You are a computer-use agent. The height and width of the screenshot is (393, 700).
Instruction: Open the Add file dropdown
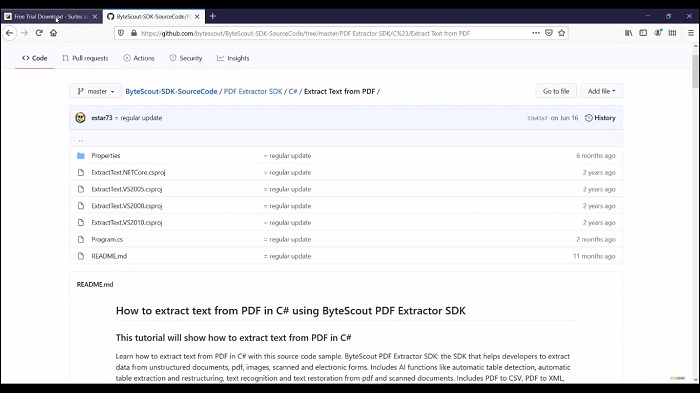click(601, 91)
